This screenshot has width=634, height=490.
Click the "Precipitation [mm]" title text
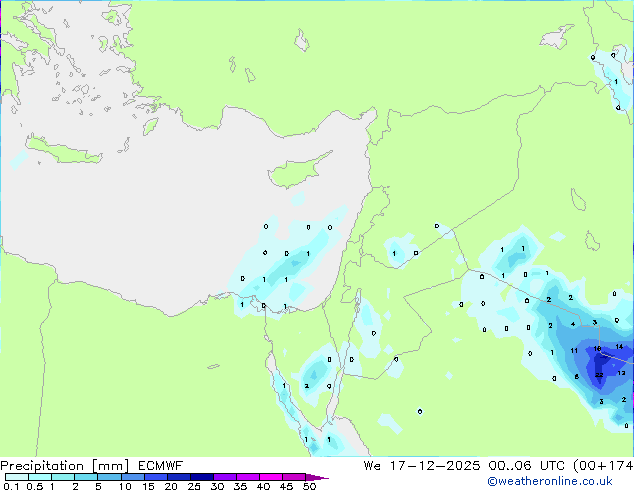pyautogui.click(x=65, y=466)
